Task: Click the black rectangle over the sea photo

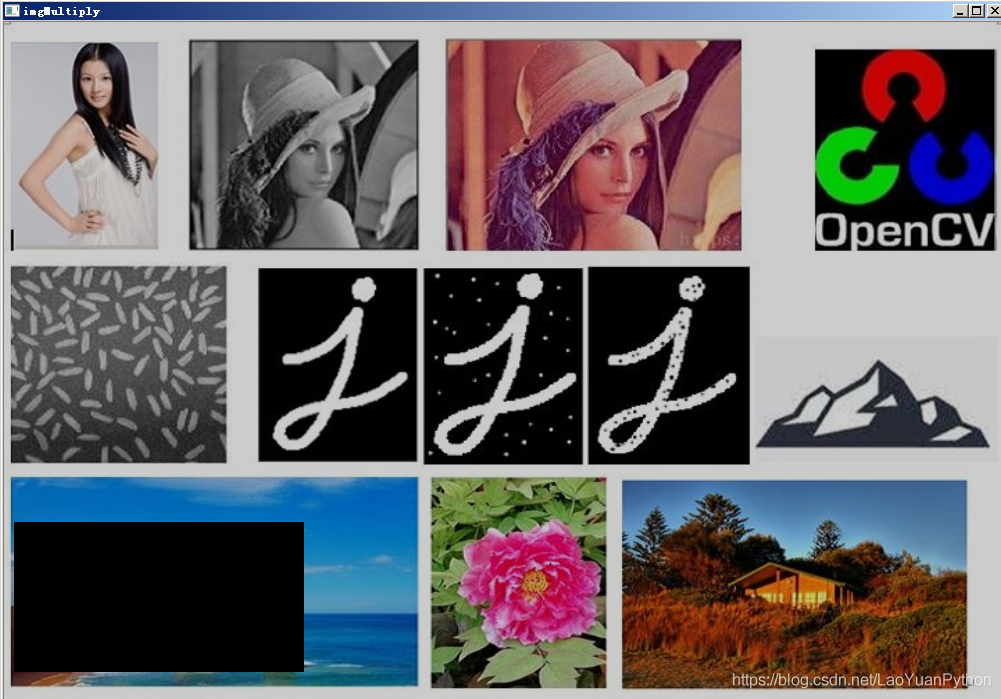Action: [x=159, y=597]
